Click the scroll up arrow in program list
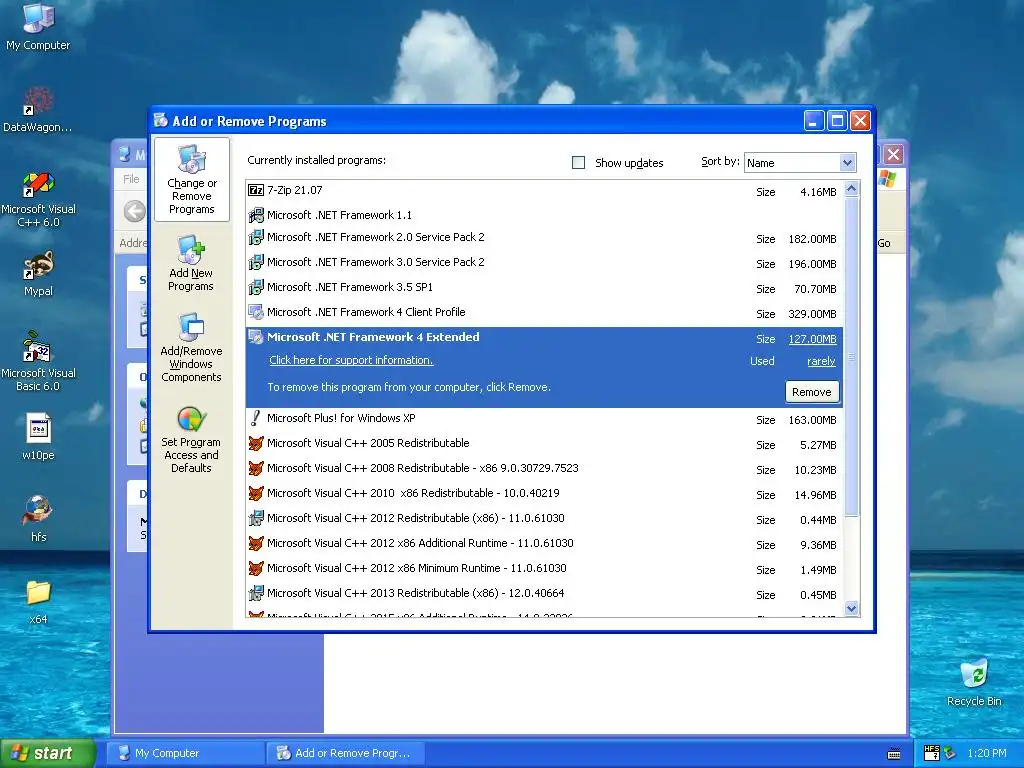This screenshot has height=768, width=1024. click(851, 189)
